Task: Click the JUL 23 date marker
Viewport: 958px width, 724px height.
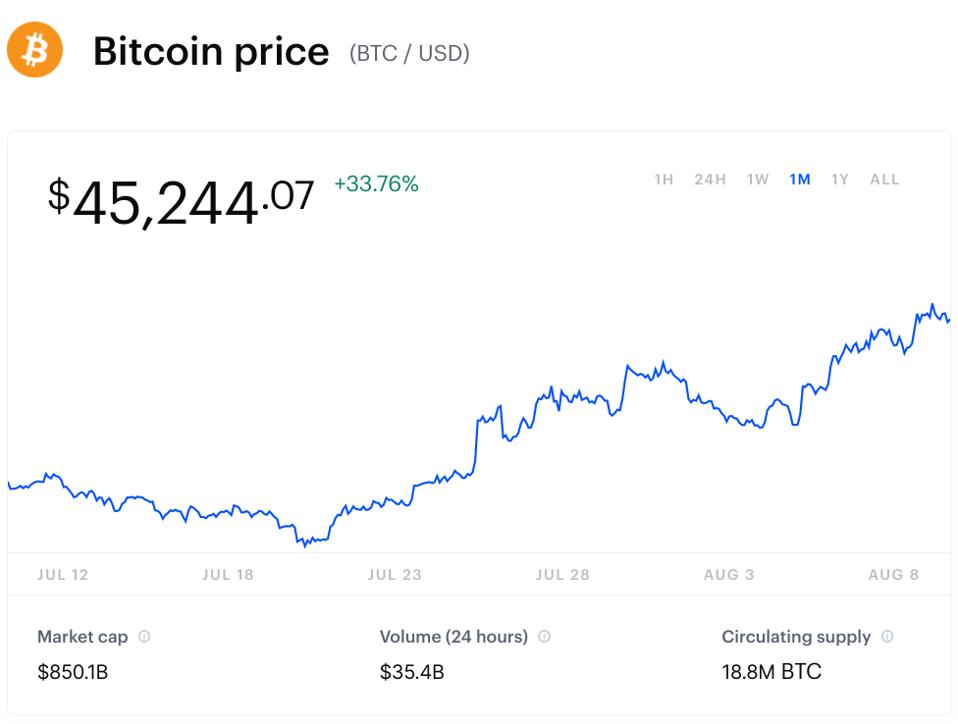Action: coord(395,575)
